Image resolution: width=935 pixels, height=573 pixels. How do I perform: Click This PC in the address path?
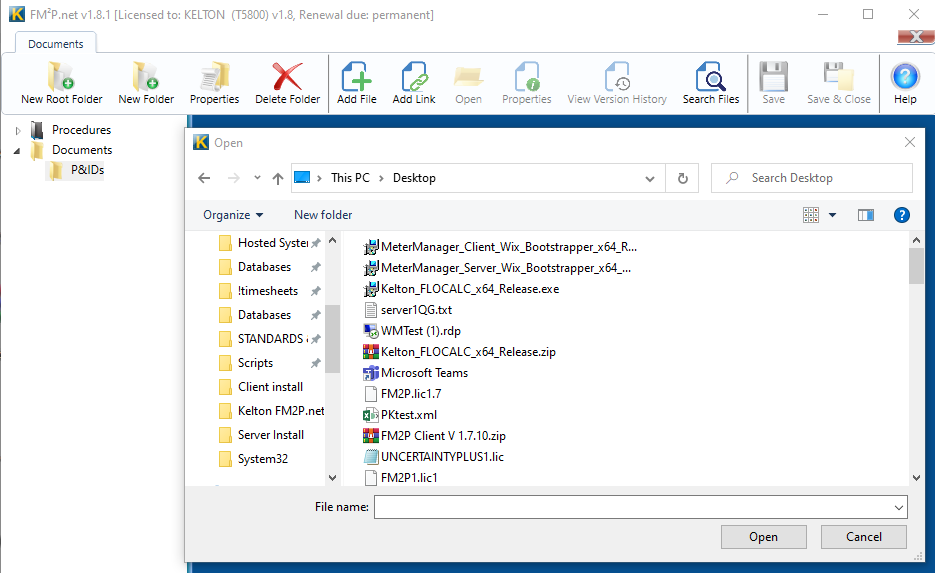point(350,178)
